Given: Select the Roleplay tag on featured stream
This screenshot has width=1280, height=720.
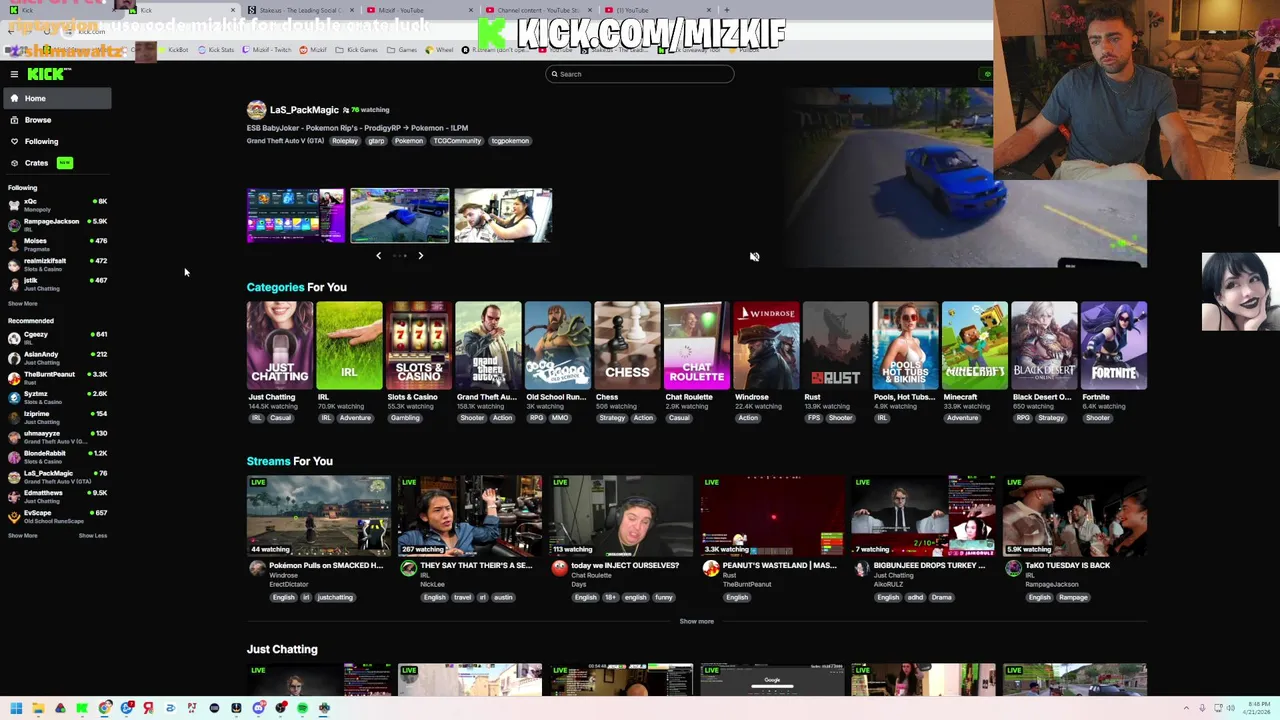Looking at the screenshot, I should click(x=345, y=141).
